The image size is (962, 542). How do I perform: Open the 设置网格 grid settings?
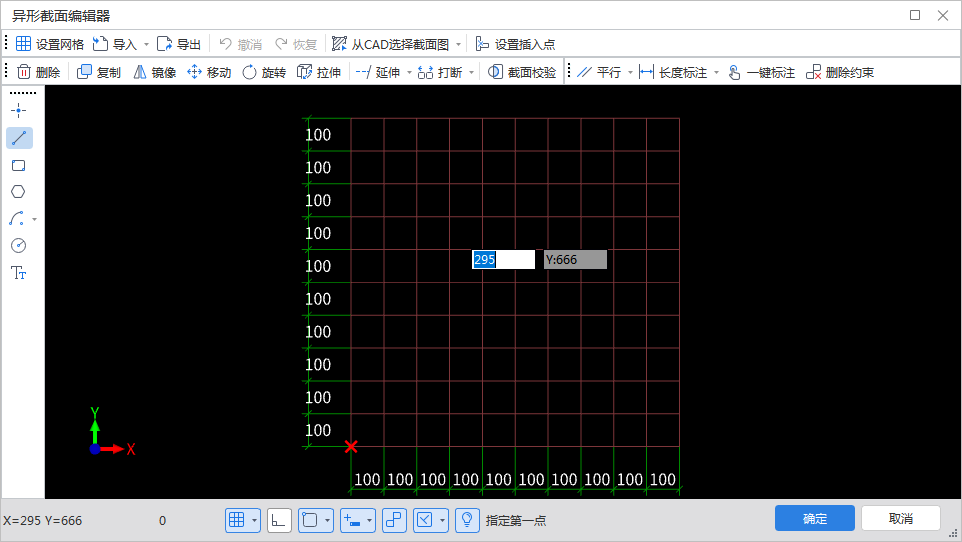[50, 44]
